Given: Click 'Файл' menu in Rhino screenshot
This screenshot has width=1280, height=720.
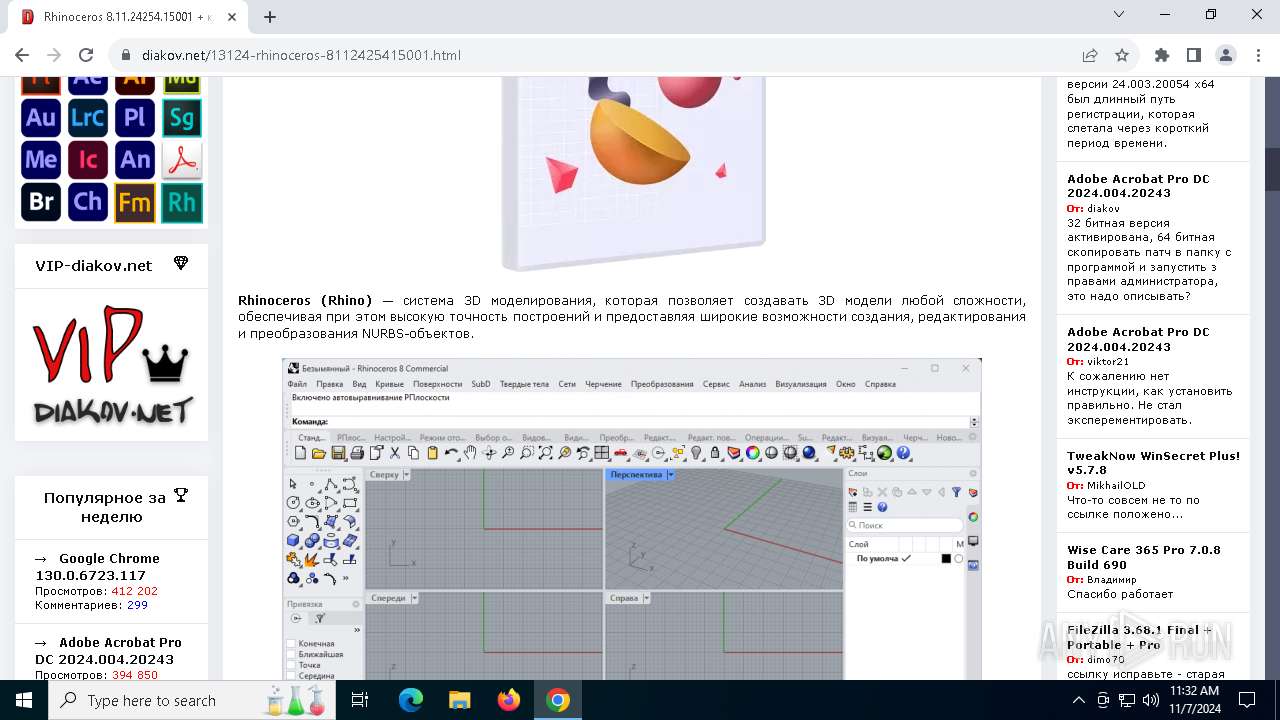Looking at the screenshot, I should [297, 384].
